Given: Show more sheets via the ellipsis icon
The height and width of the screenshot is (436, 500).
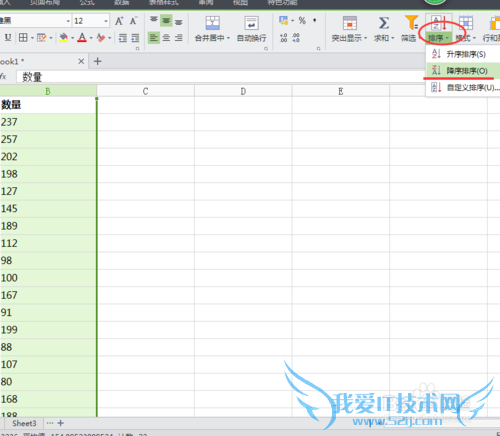Looking at the screenshot, I should pos(50,423).
